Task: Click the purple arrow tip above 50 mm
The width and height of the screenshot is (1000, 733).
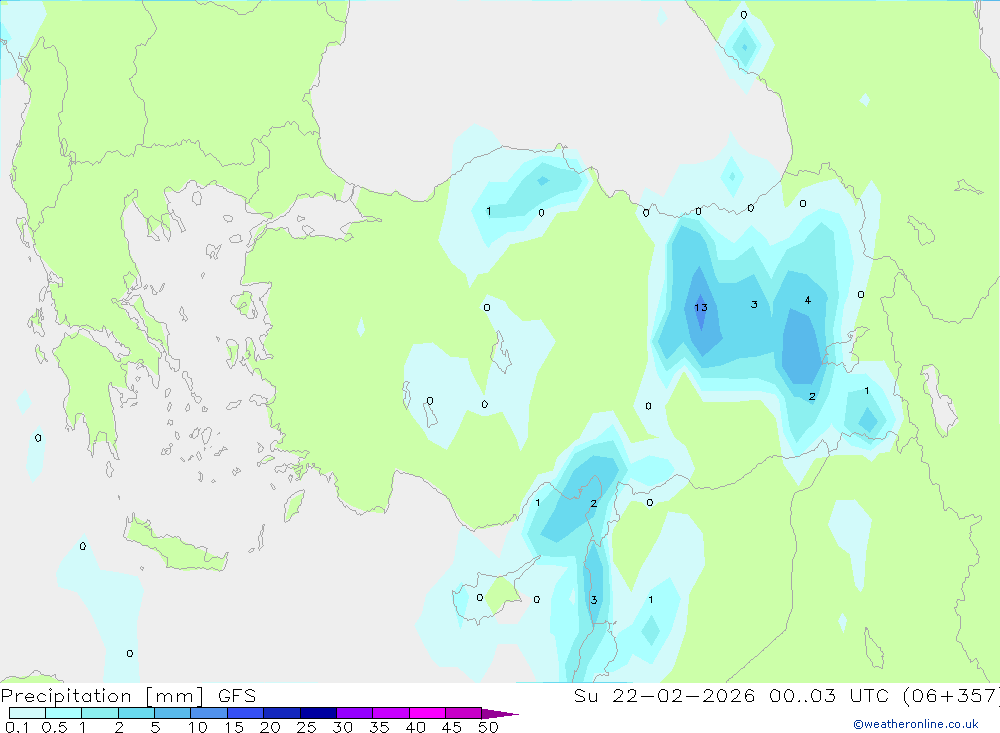Action: [500, 713]
